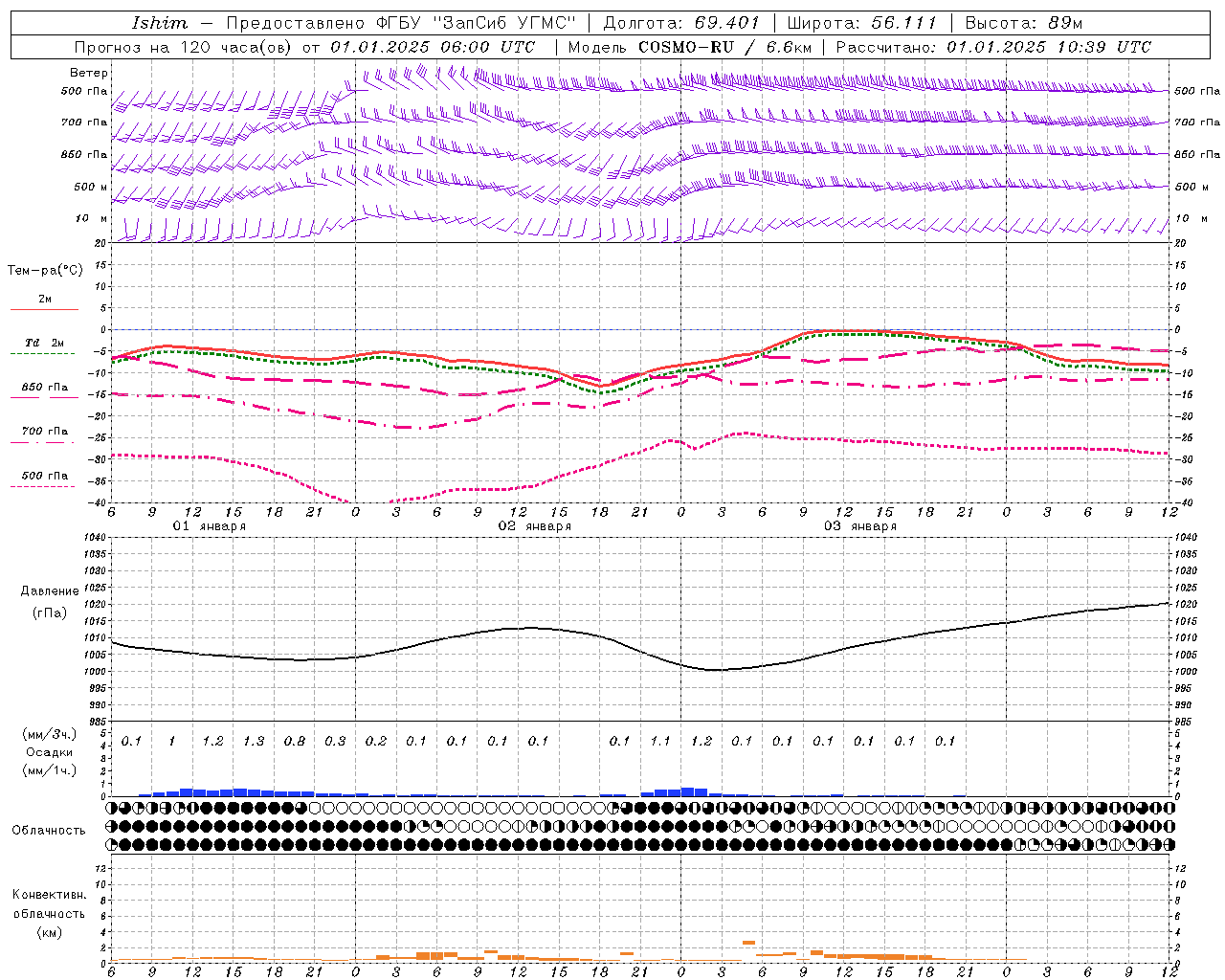Image resolution: width=1225 pixels, height=980 pixels.
Task: Click the "(мм/1ч.)" precipitation unit label
Action: [50, 770]
